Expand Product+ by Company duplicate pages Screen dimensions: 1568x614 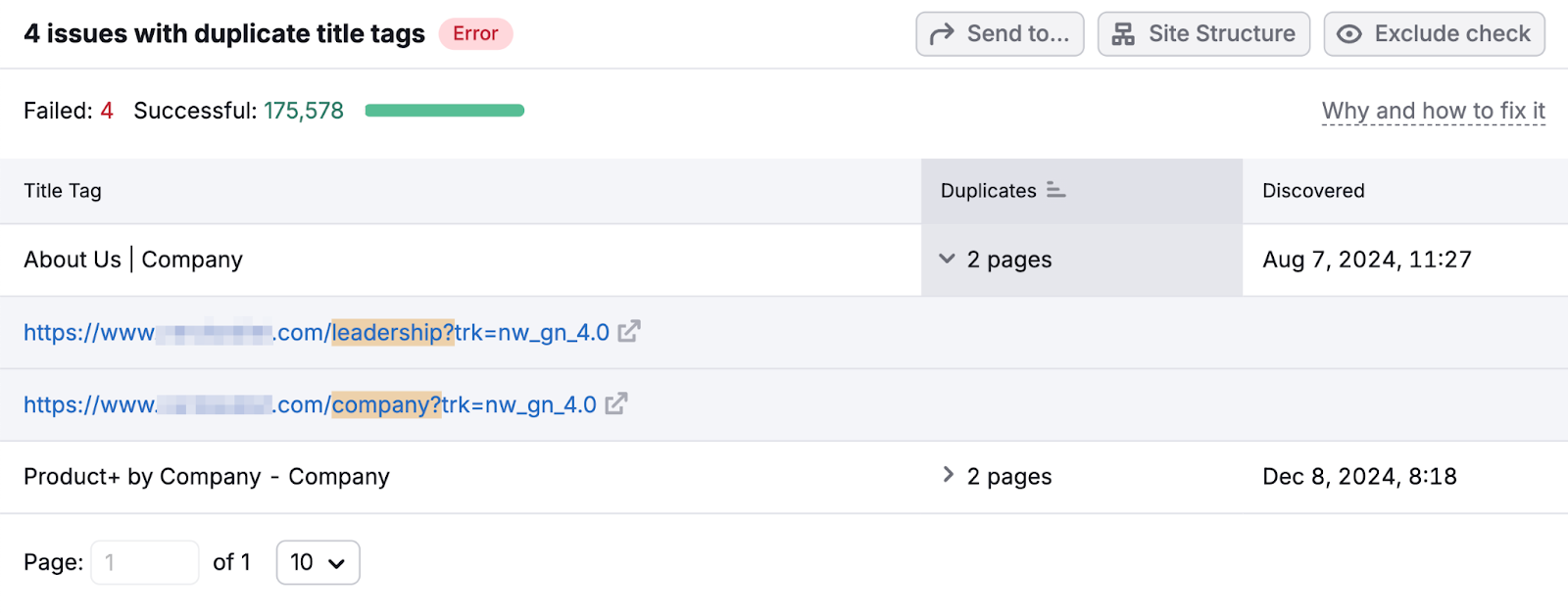click(947, 475)
